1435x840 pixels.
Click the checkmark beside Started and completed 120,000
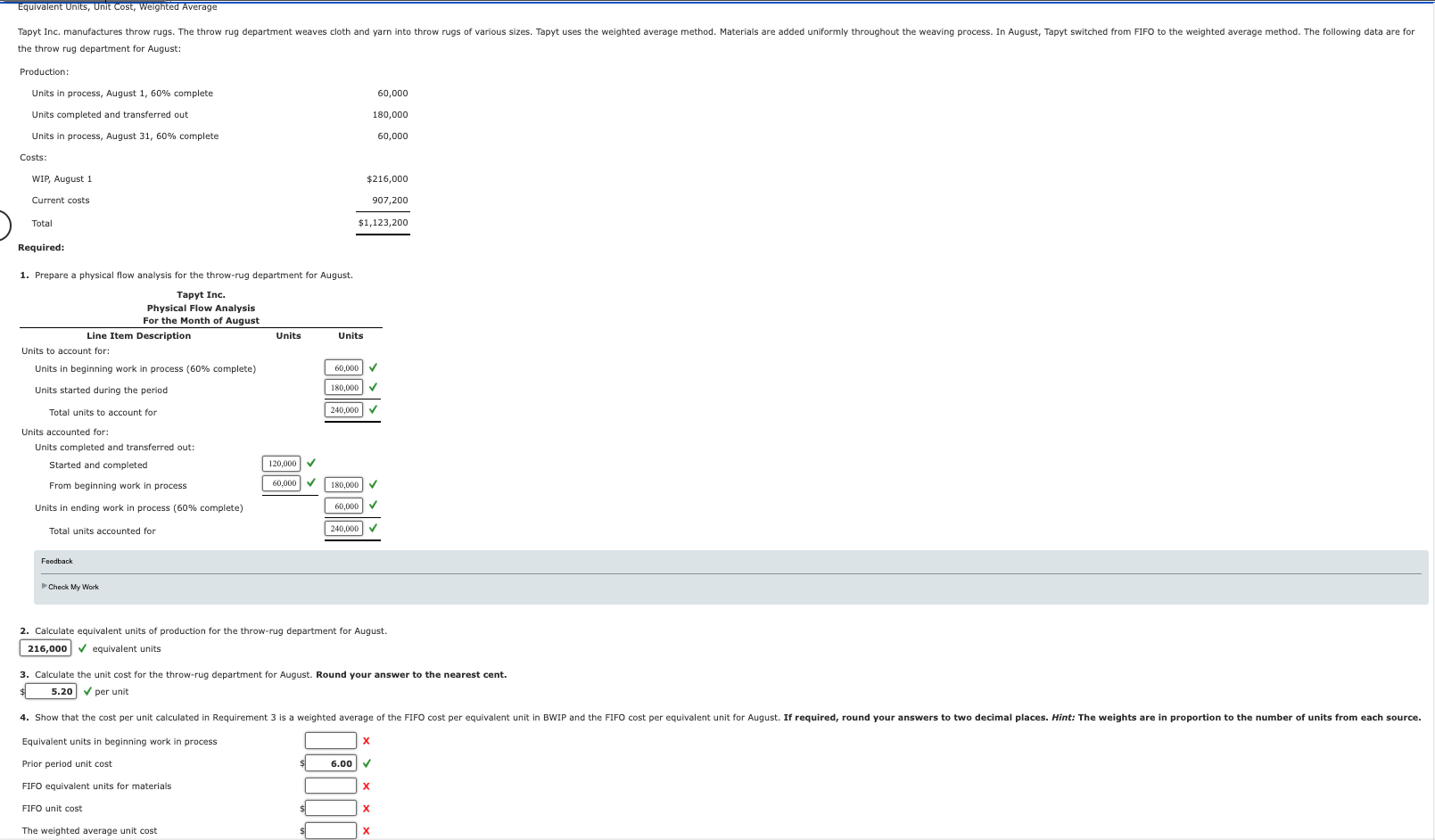311,463
